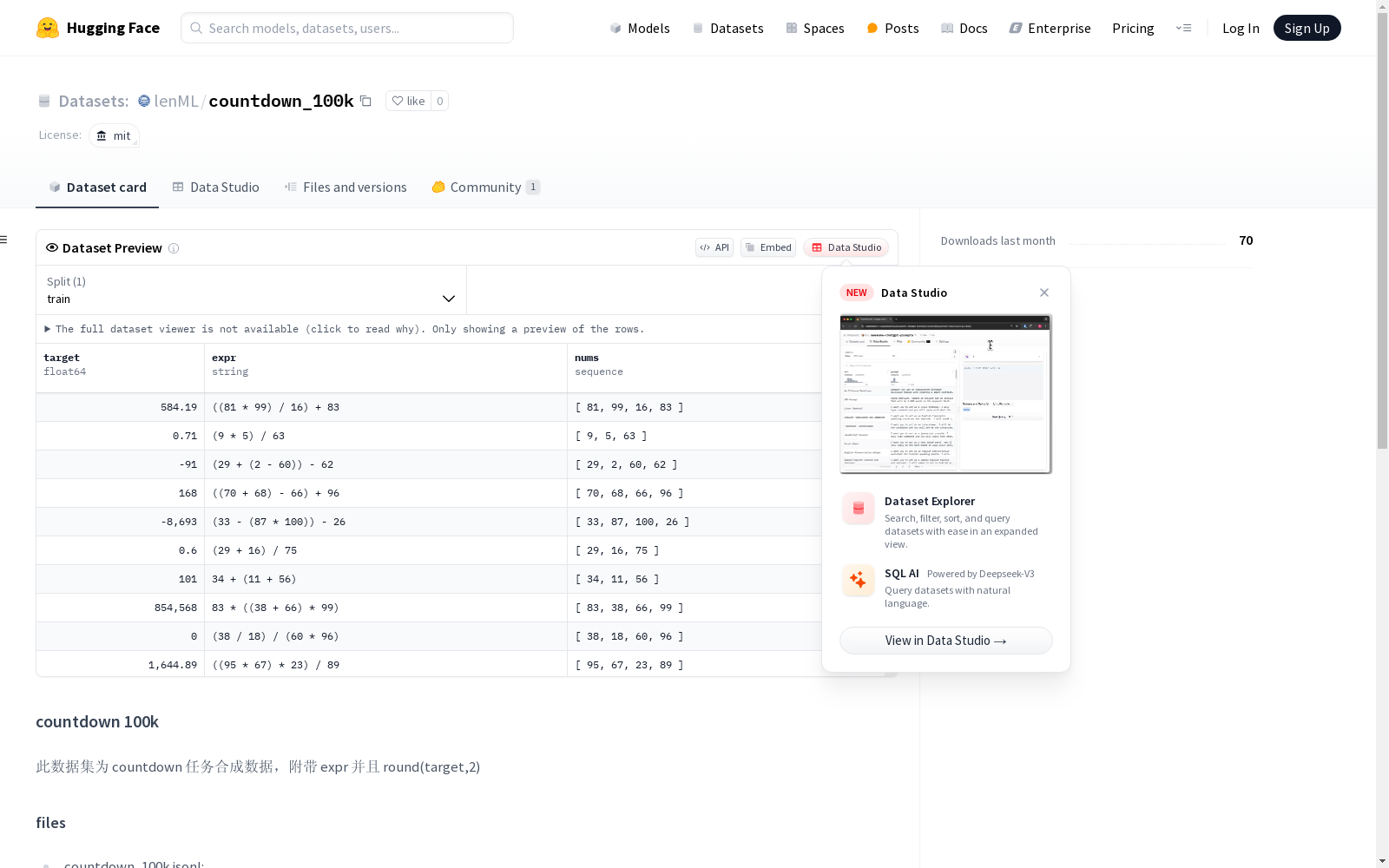Click the eye icon next to Dataset Preview
The width and height of the screenshot is (1389, 868).
tap(52, 248)
